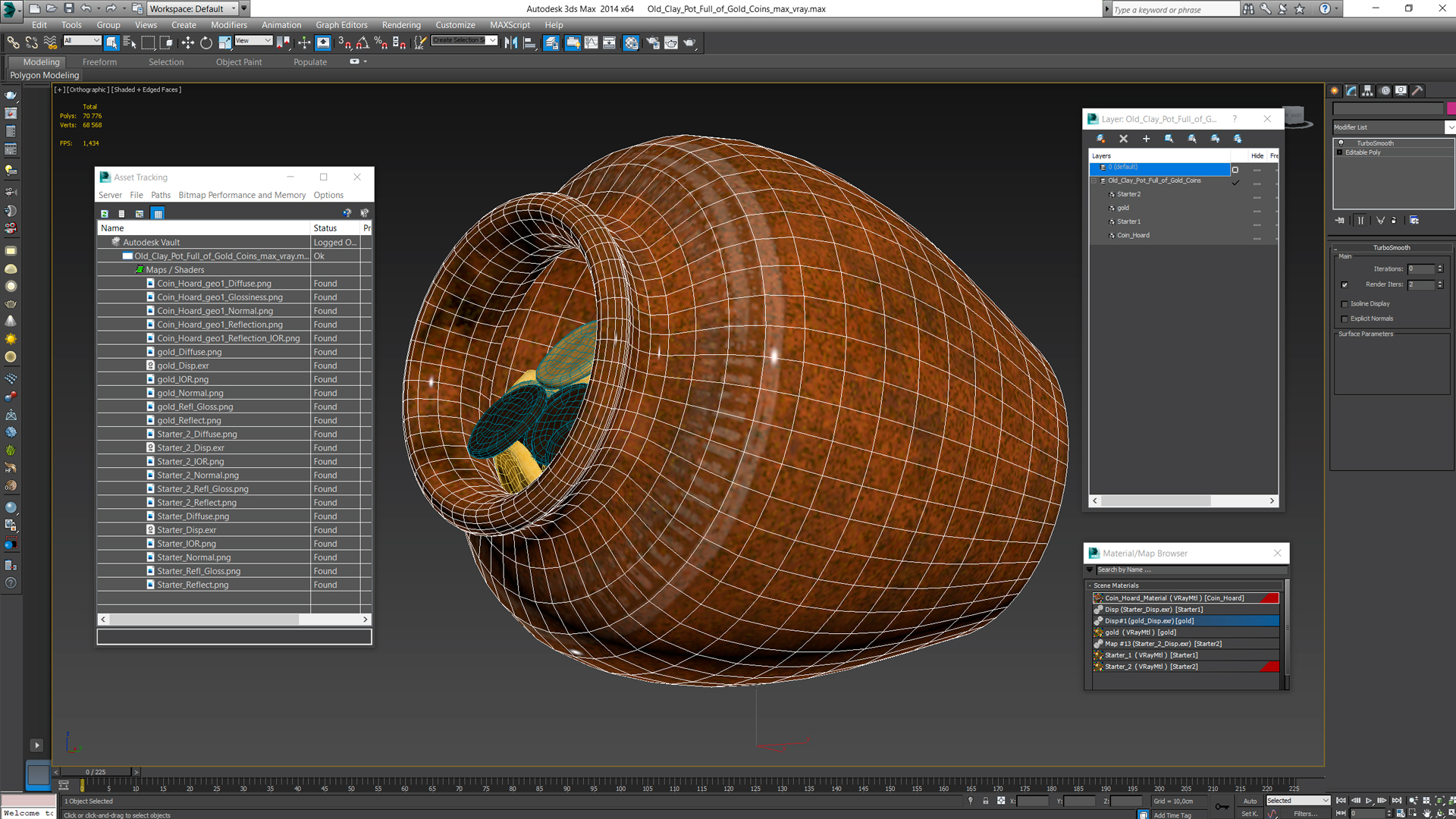Toggle Set Key large key icon
Image resolution: width=1456 pixels, height=819 pixels.
click(1222, 806)
